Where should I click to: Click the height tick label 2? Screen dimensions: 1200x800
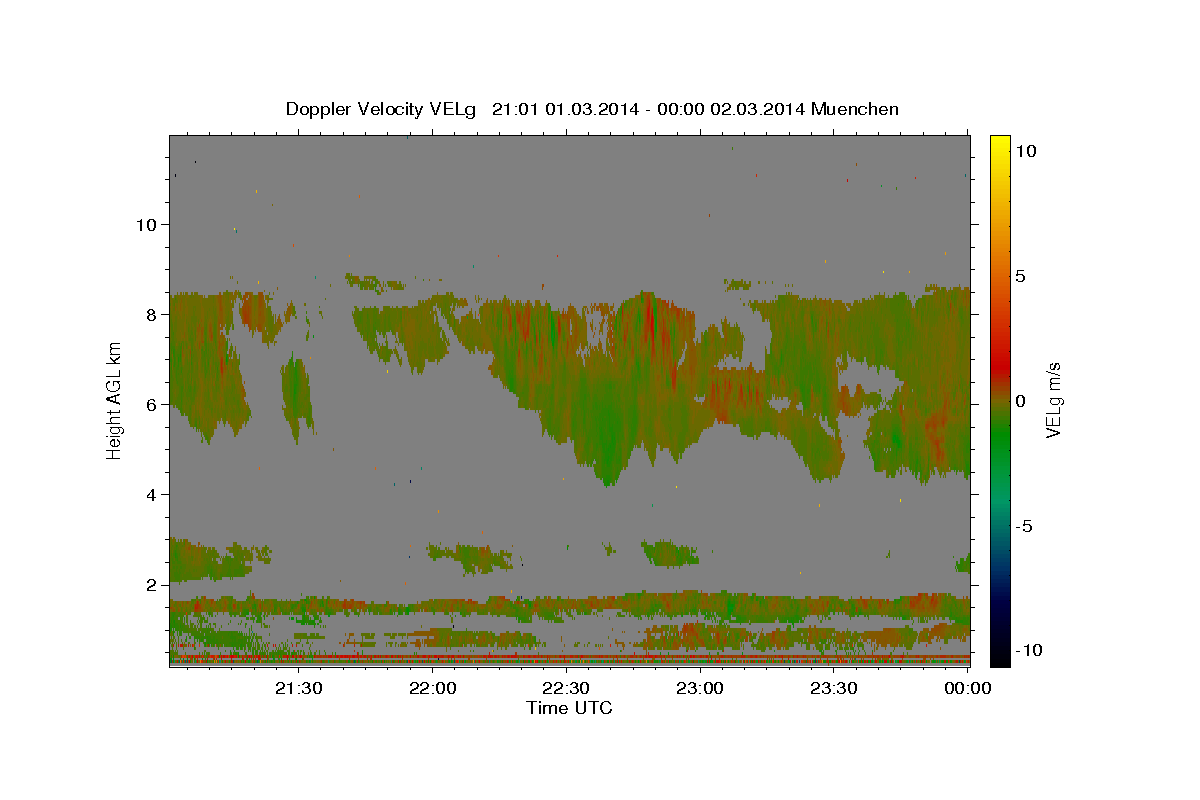tap(150, 585)
